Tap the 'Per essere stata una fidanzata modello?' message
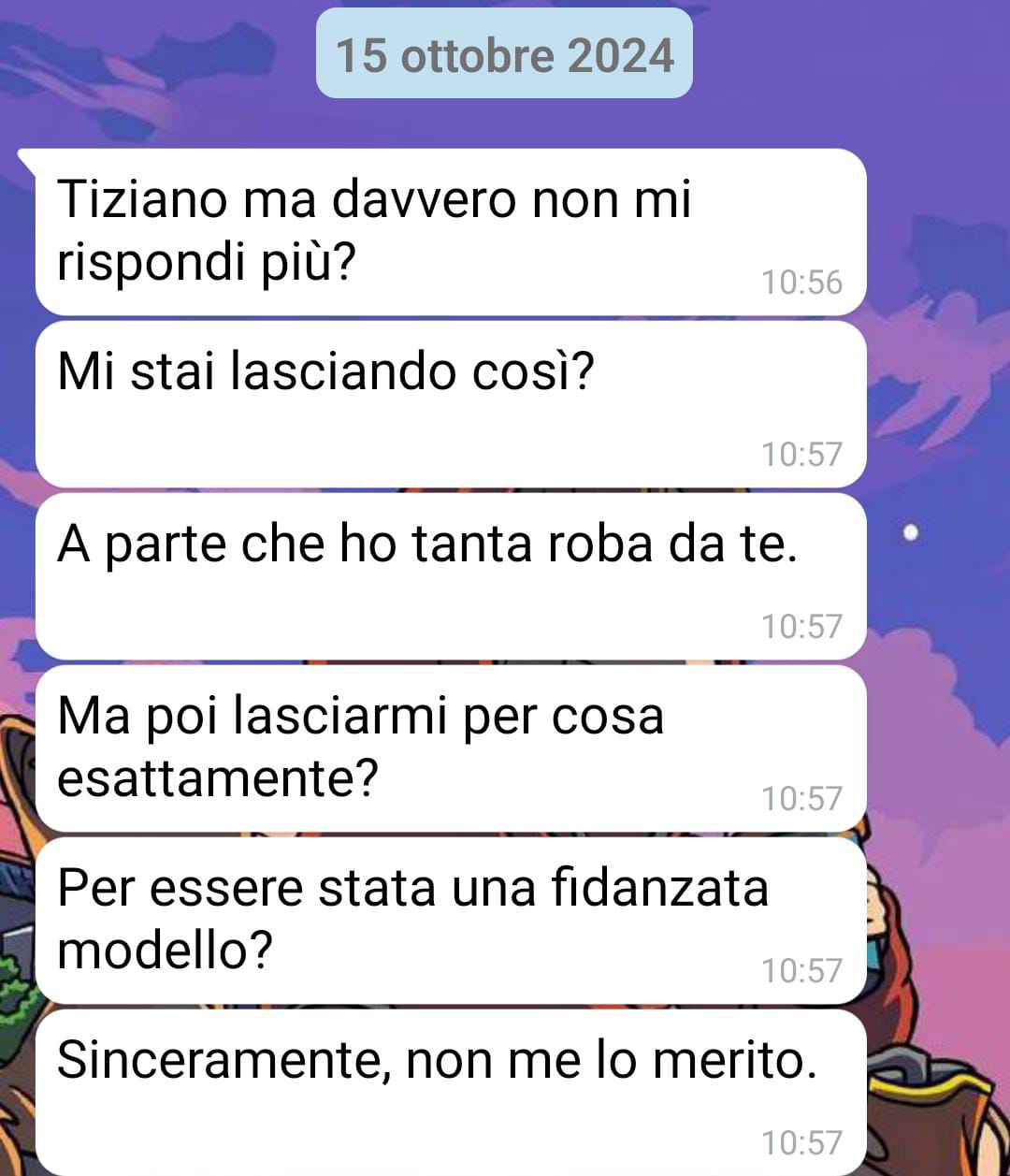 [x=451, y=921]
